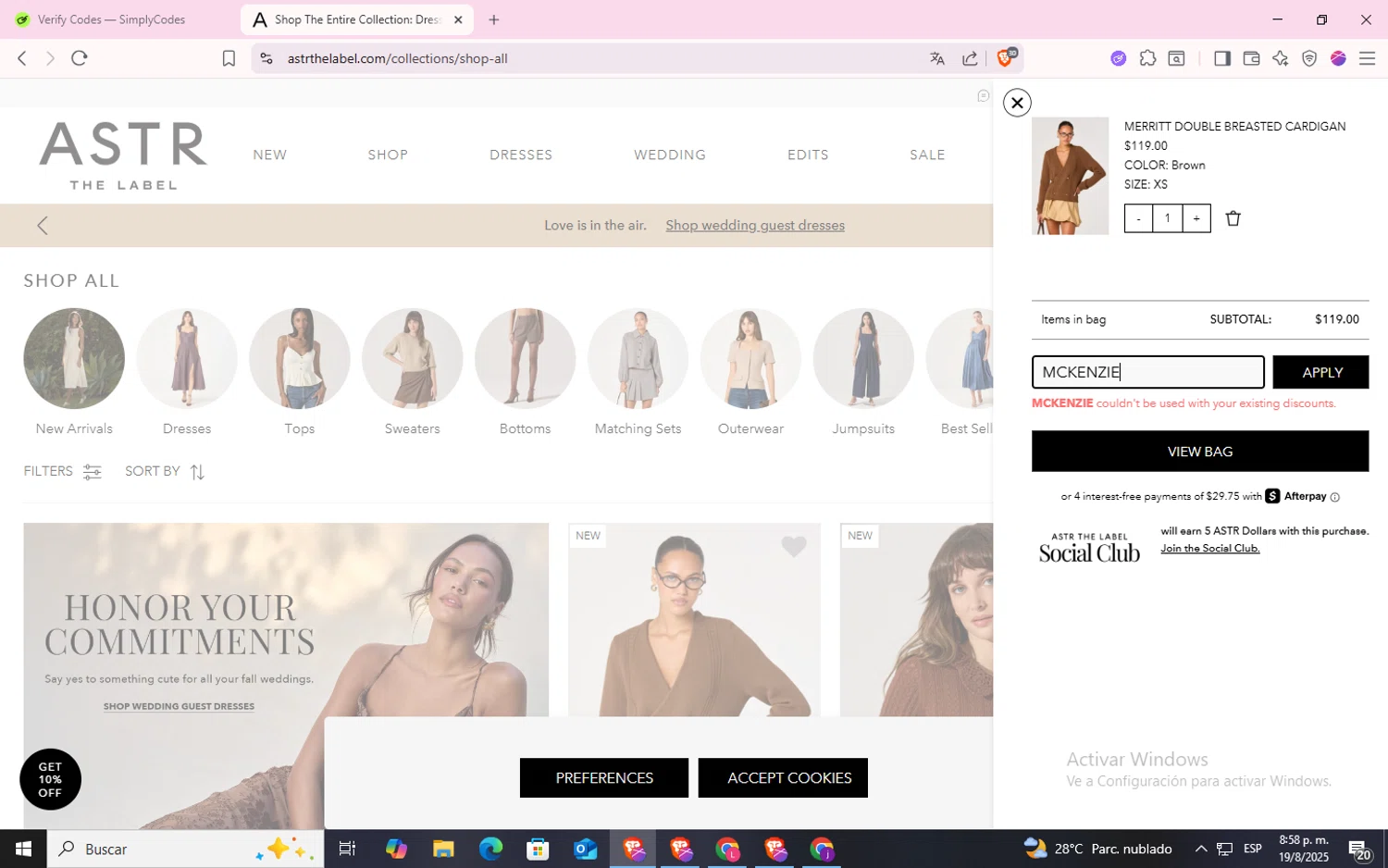Viewport: 1388px width, 868px height.
Task: Go to the ASTR The Label homepage logo
Action: (x=123, y=155)
